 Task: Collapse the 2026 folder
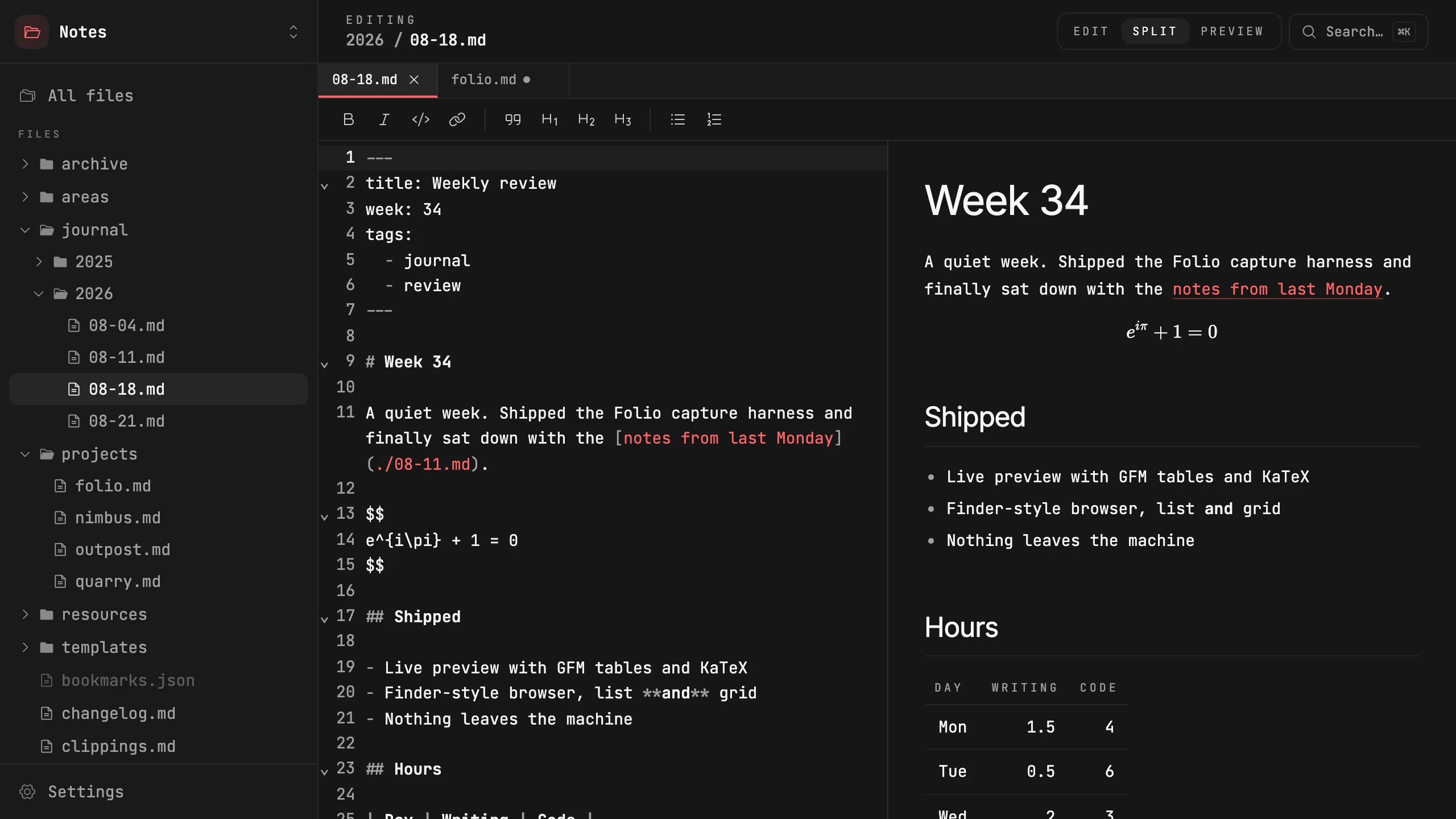(39, 293)
